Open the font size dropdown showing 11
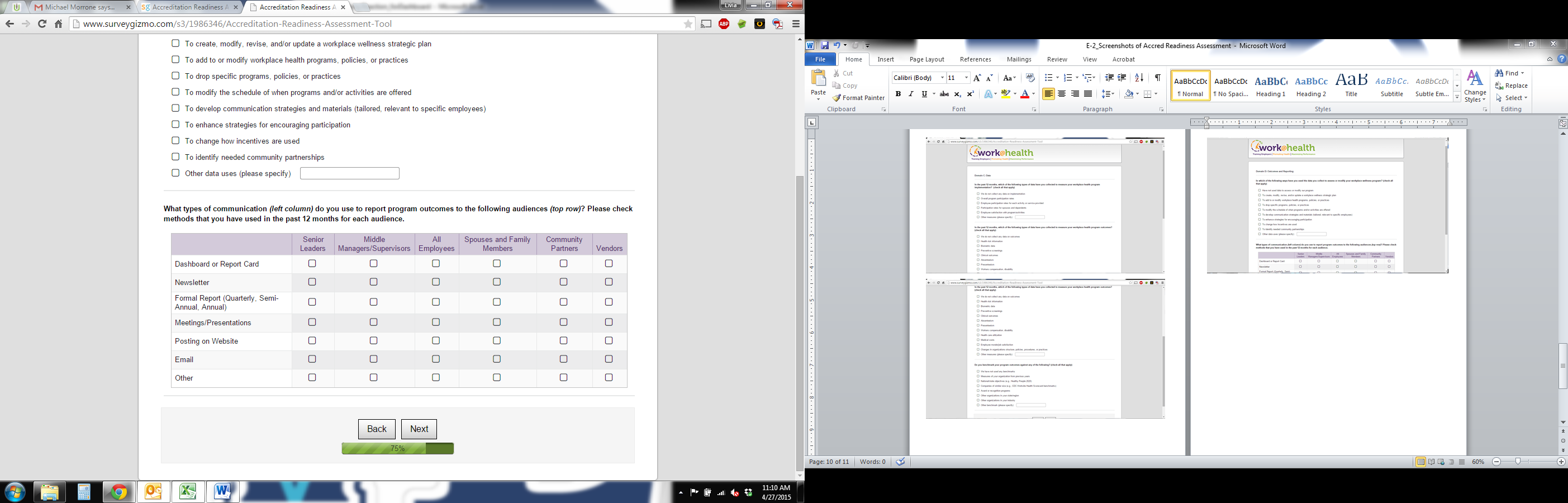Screen dimensions: 1568x503 [x=966, y=78]
